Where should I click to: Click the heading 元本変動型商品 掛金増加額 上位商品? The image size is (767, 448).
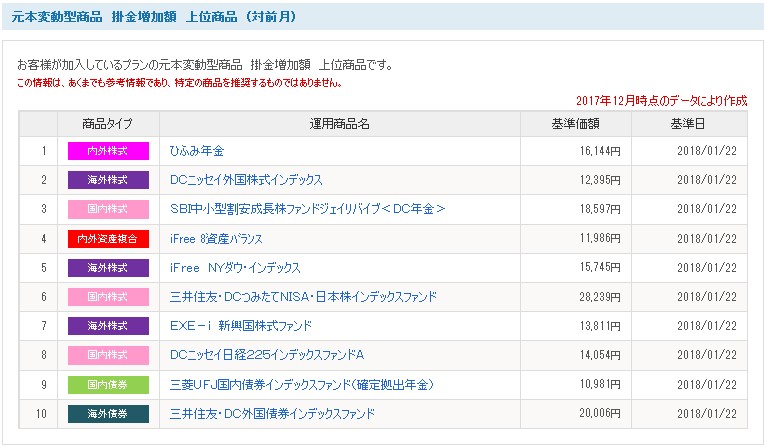coord(154,17)
